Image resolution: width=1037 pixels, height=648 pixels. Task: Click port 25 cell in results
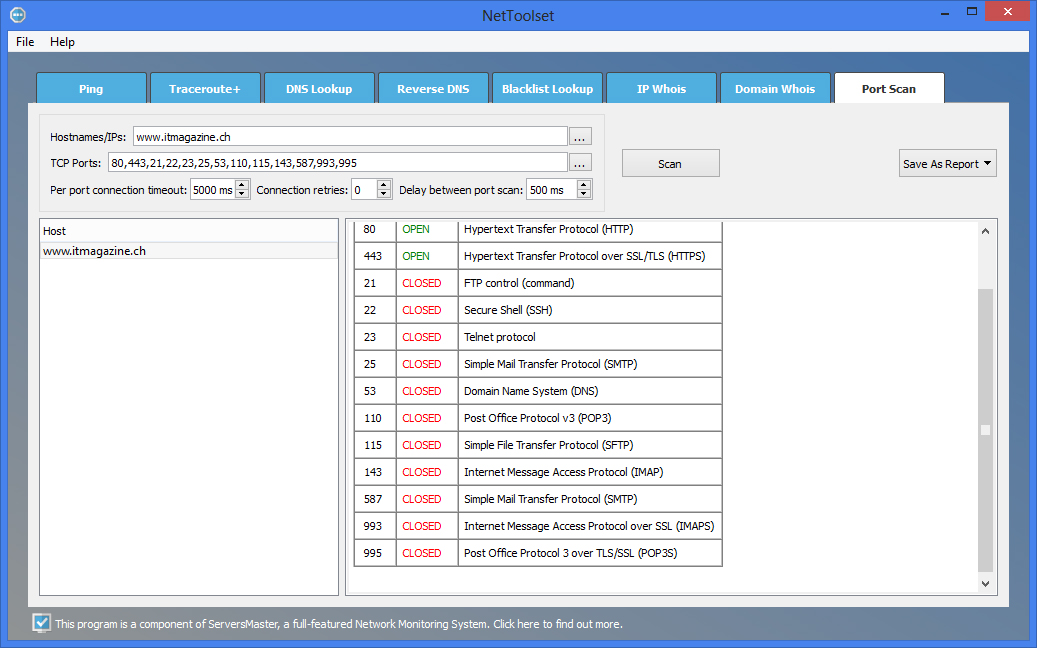tap(375, 364)
